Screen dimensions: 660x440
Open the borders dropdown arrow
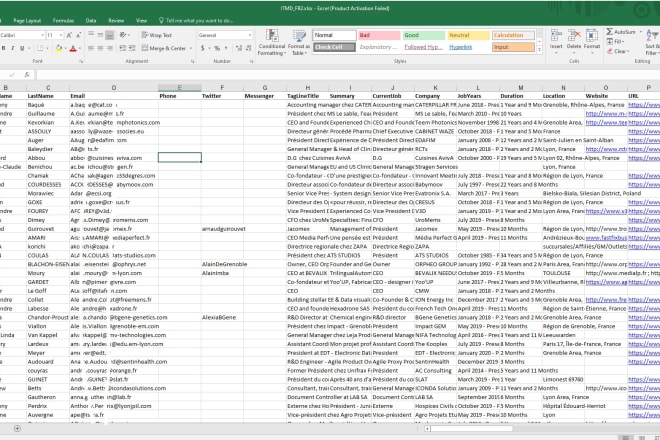coord(48,48)
